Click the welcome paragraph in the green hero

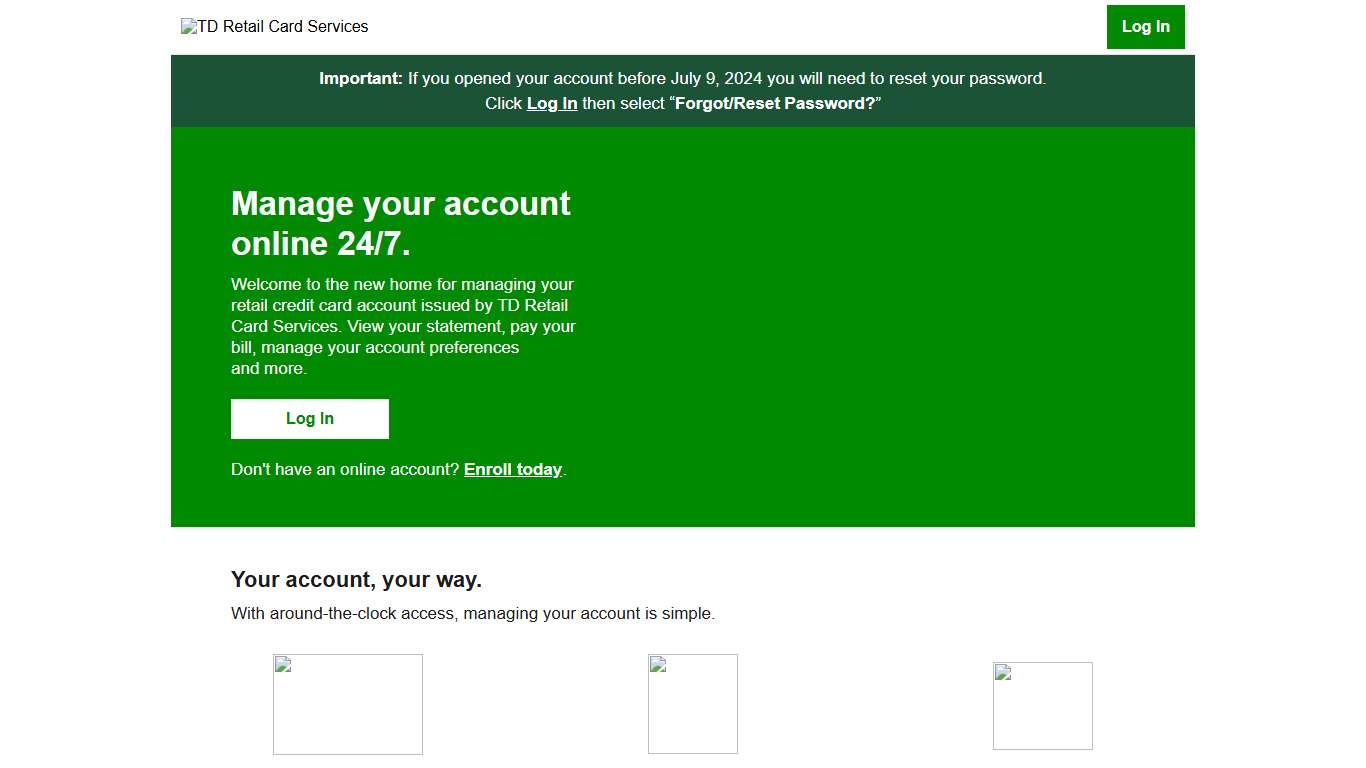403,326
